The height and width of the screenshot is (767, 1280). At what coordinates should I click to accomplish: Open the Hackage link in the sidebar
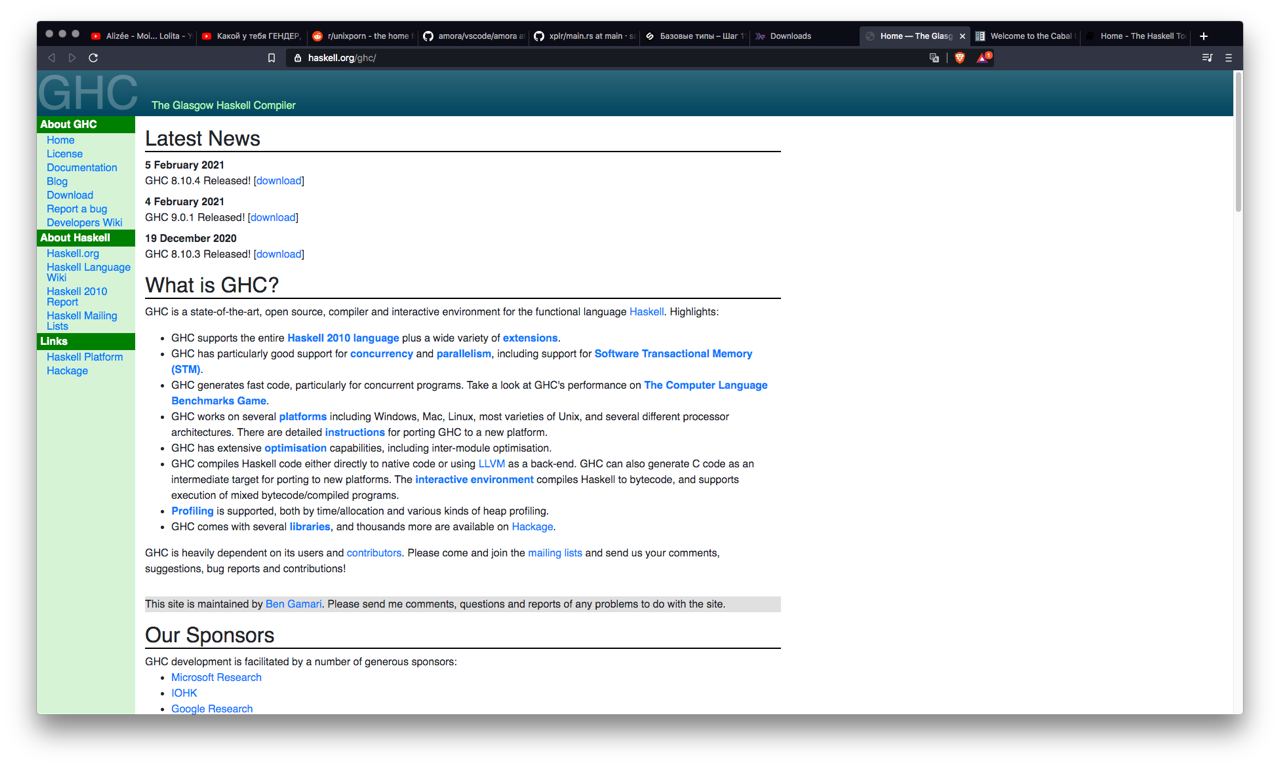click(x=67, y=371)
